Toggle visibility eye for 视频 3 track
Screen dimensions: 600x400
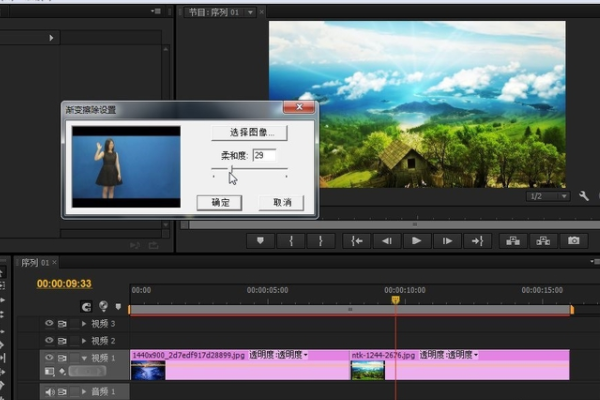click(x=49, y=323)
